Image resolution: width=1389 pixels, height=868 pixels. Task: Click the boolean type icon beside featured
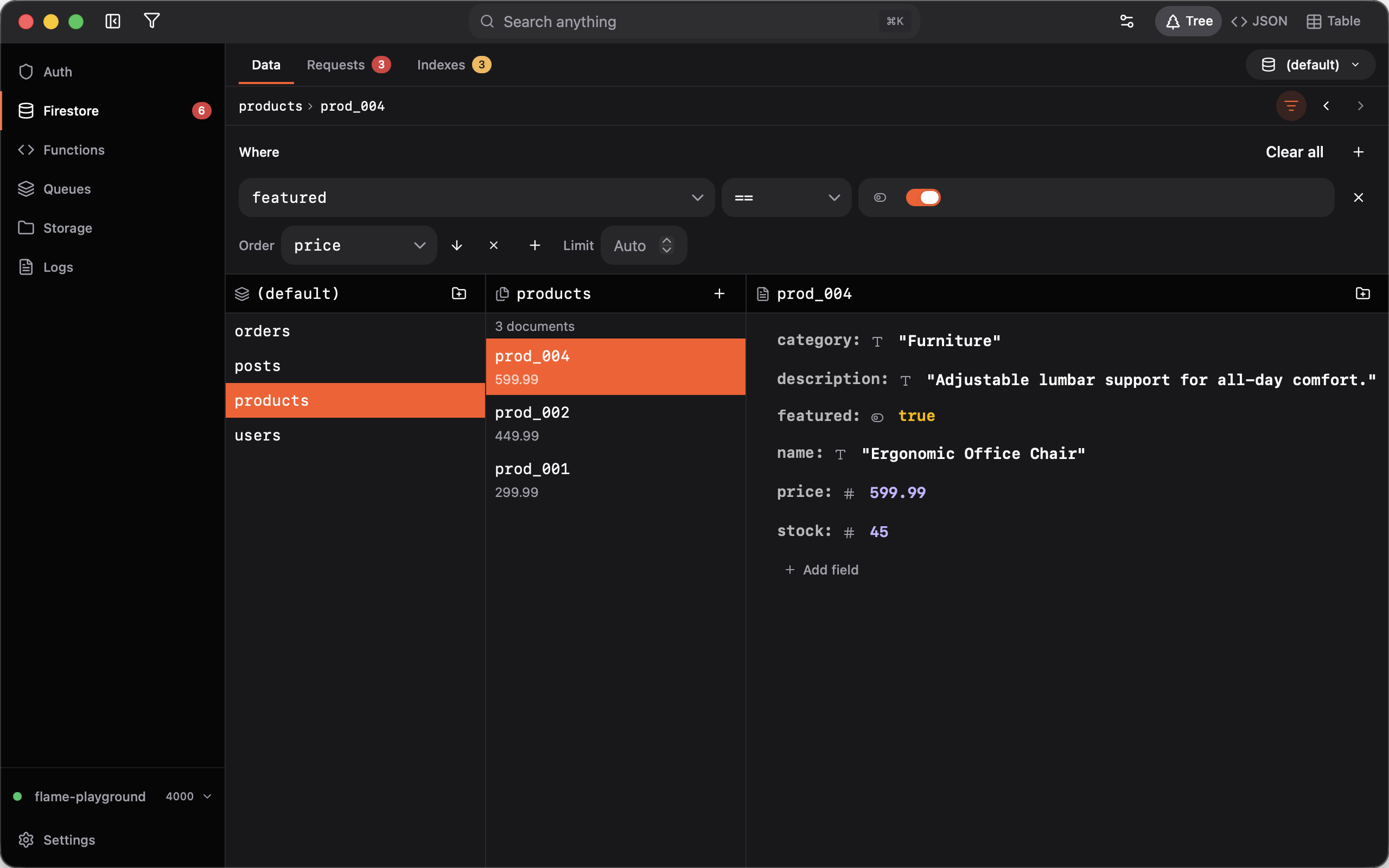click(x=877, y=418)
